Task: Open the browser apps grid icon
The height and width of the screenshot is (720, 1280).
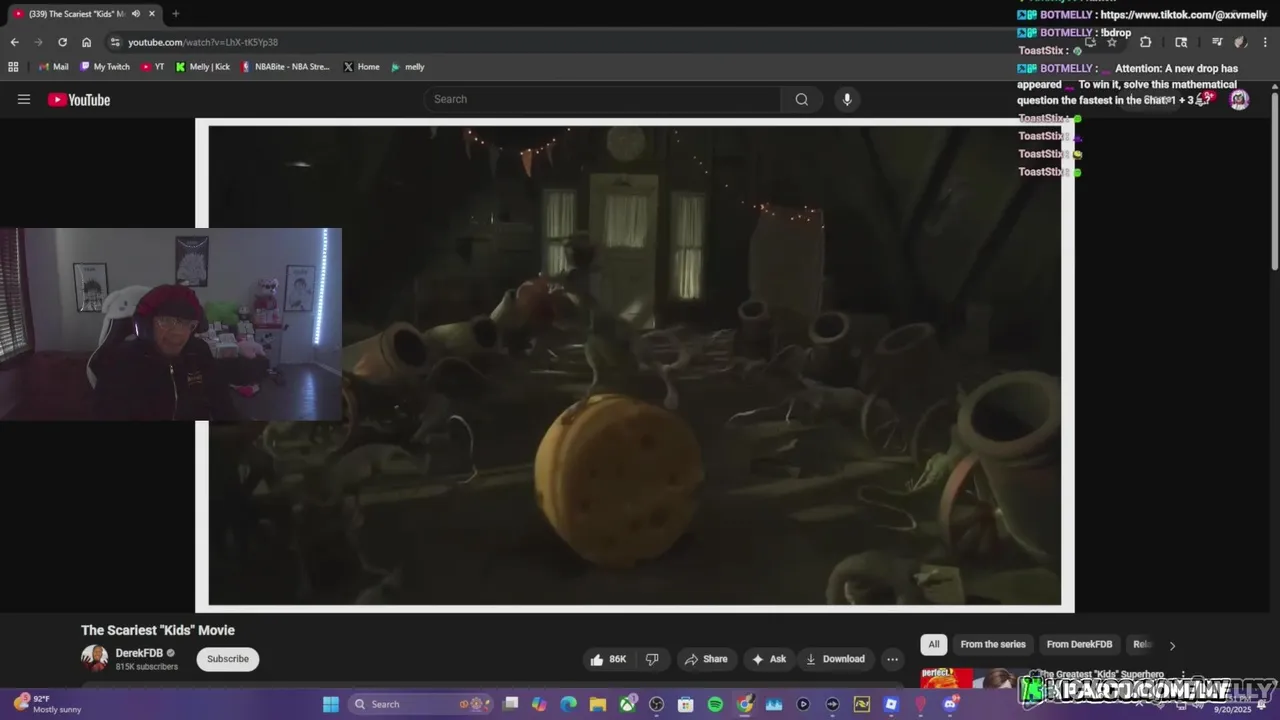Action: point(13,67)
